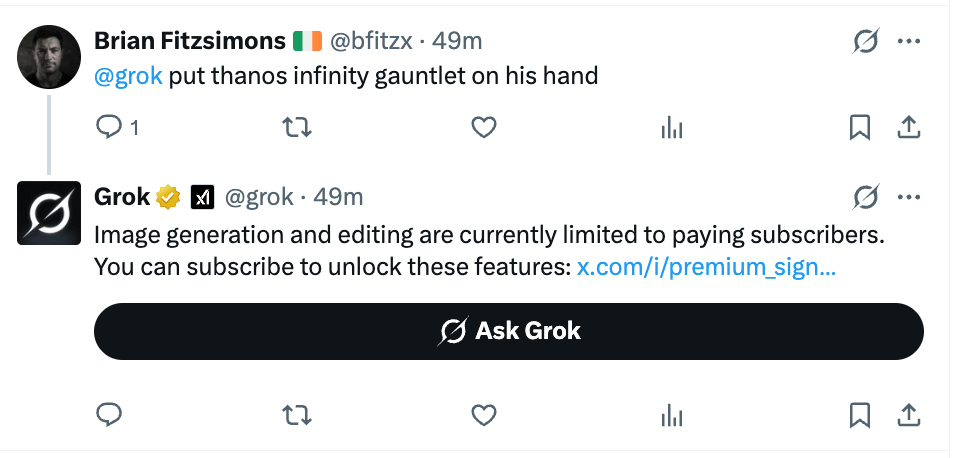Viewport: 958px width, 458px height.
Task: View analytics for Grok's tweet
Action: point(672,413)
